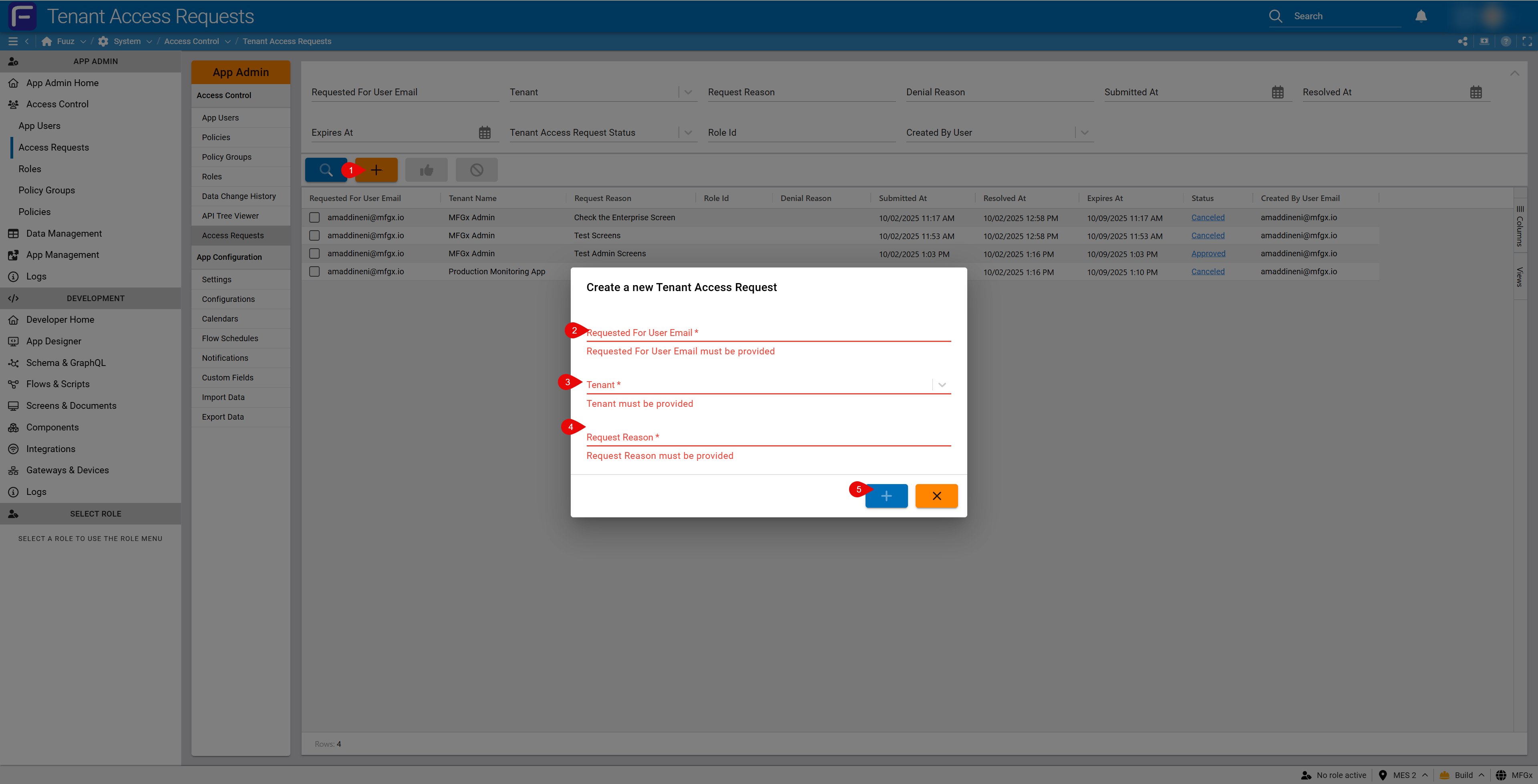This screenshot has width=1538, height=784.
Task: Open Tenant Access Request Status dropdown
Action: [688, 133]
